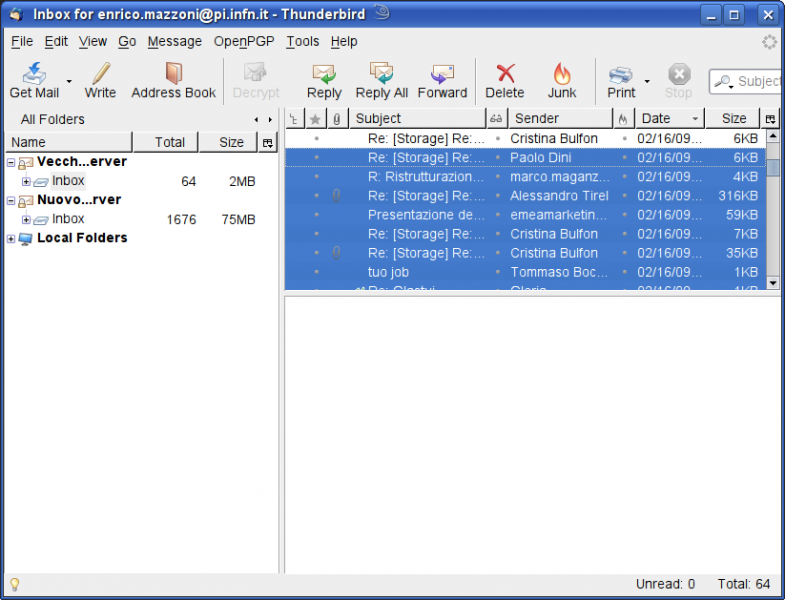Expand the Local Folders tree

point(11,238)
